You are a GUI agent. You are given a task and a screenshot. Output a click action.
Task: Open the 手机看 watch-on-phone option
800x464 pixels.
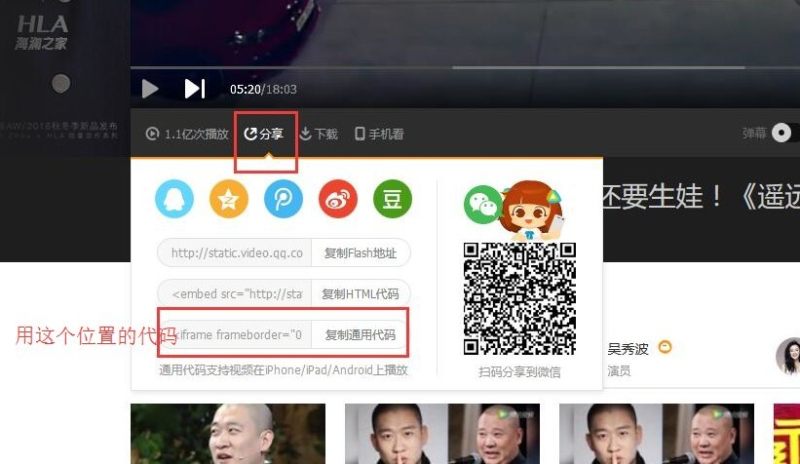tap(379, 134)
